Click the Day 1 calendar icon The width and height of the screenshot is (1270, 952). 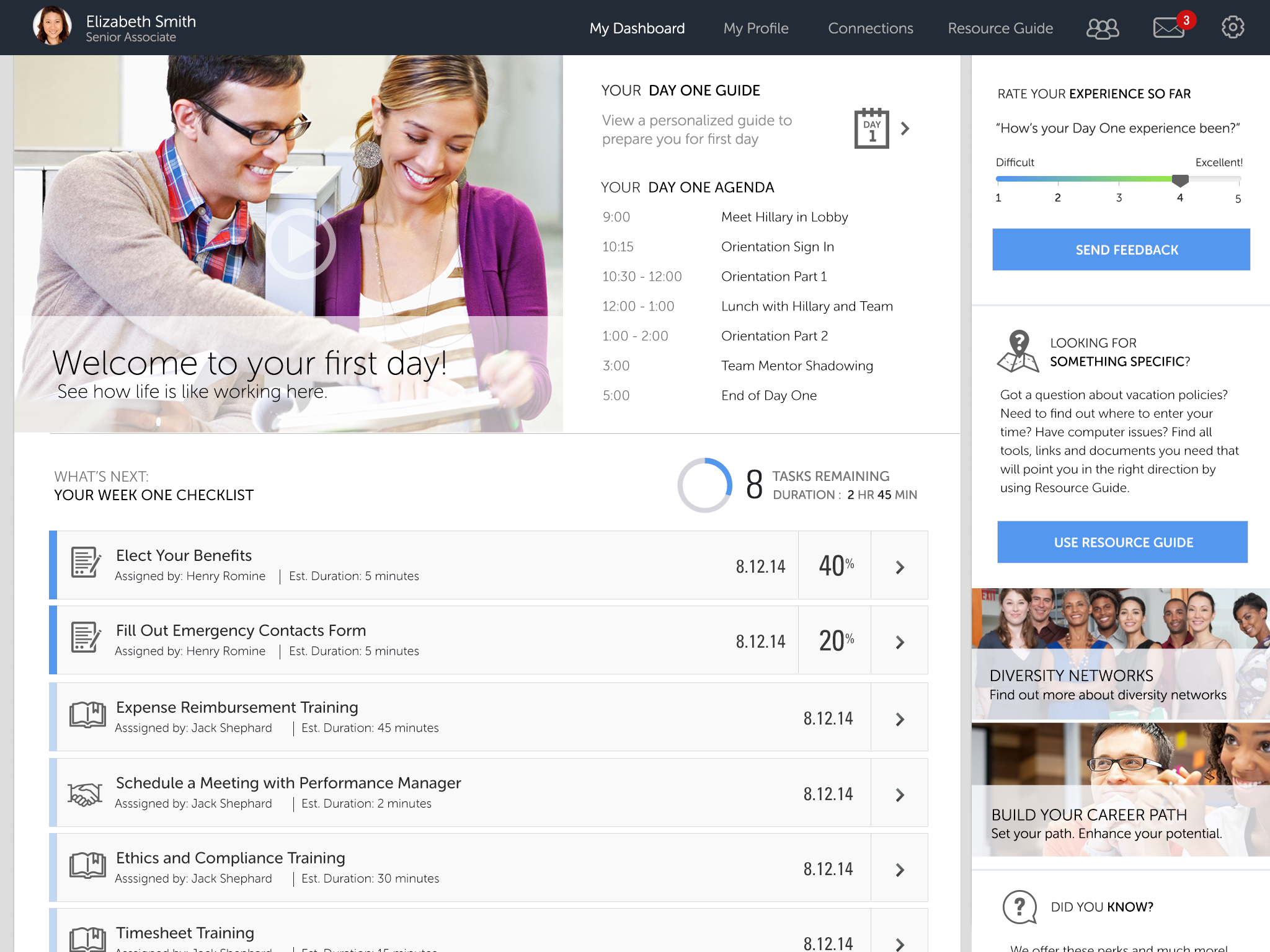(871, 129)
